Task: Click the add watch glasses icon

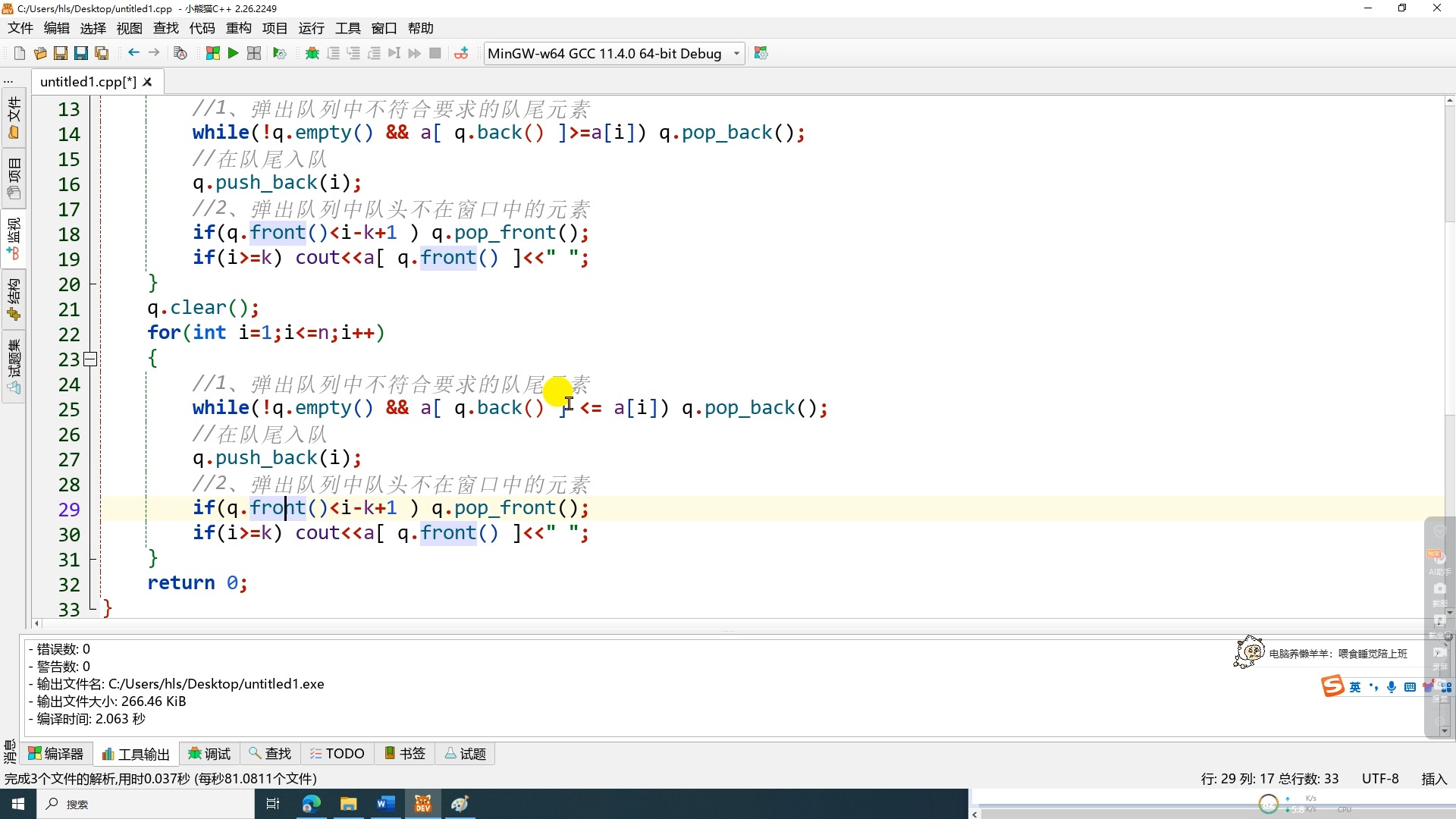Action: 461,53
